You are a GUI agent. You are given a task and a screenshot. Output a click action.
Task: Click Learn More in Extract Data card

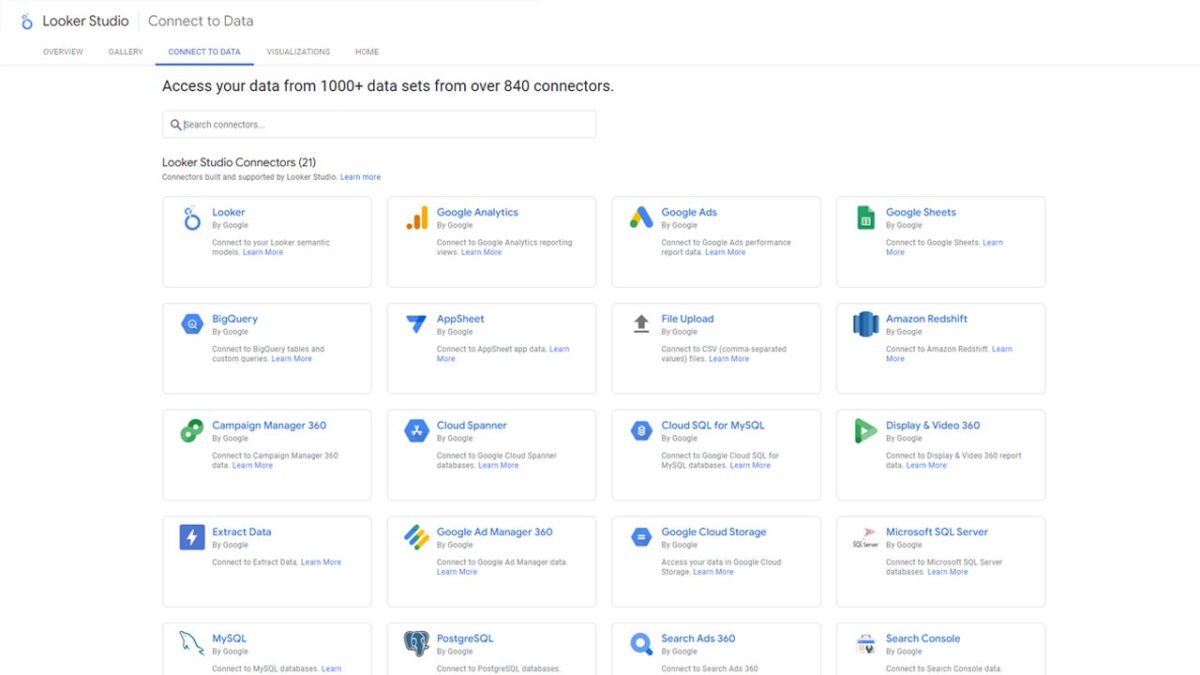coord(321,562)
